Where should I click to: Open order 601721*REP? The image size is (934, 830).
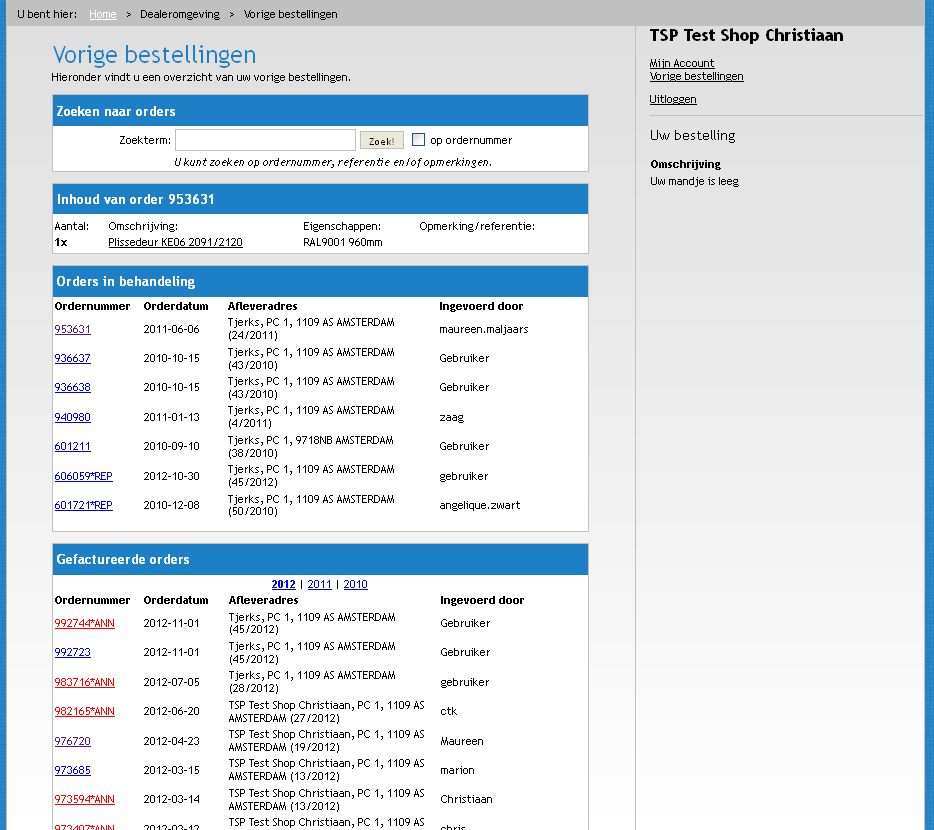tap(83, 505)
